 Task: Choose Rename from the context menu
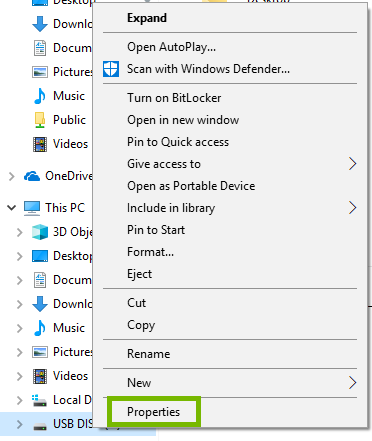230,354
